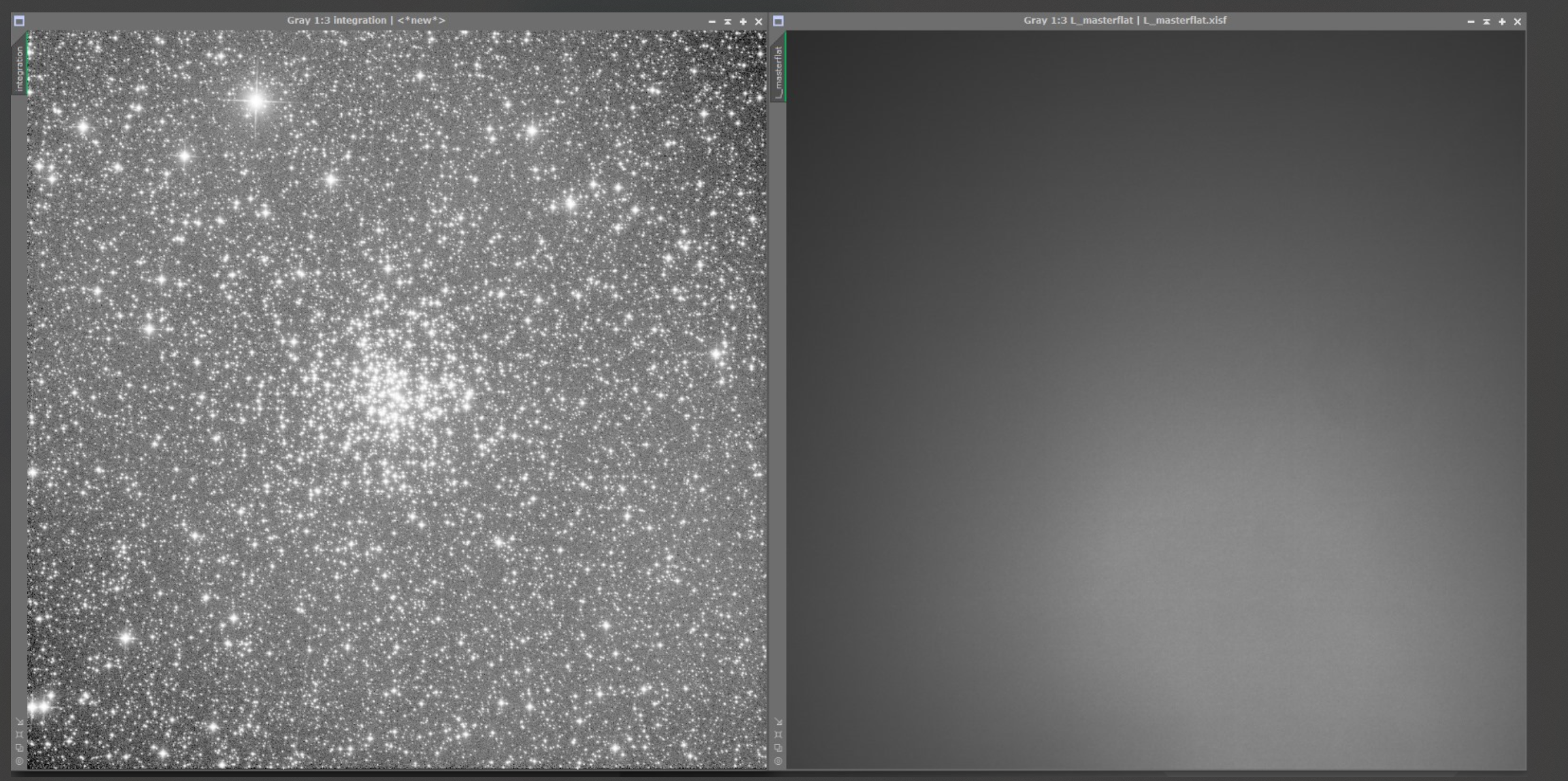Iconize the integration window with minus button

tap(712, 22)
